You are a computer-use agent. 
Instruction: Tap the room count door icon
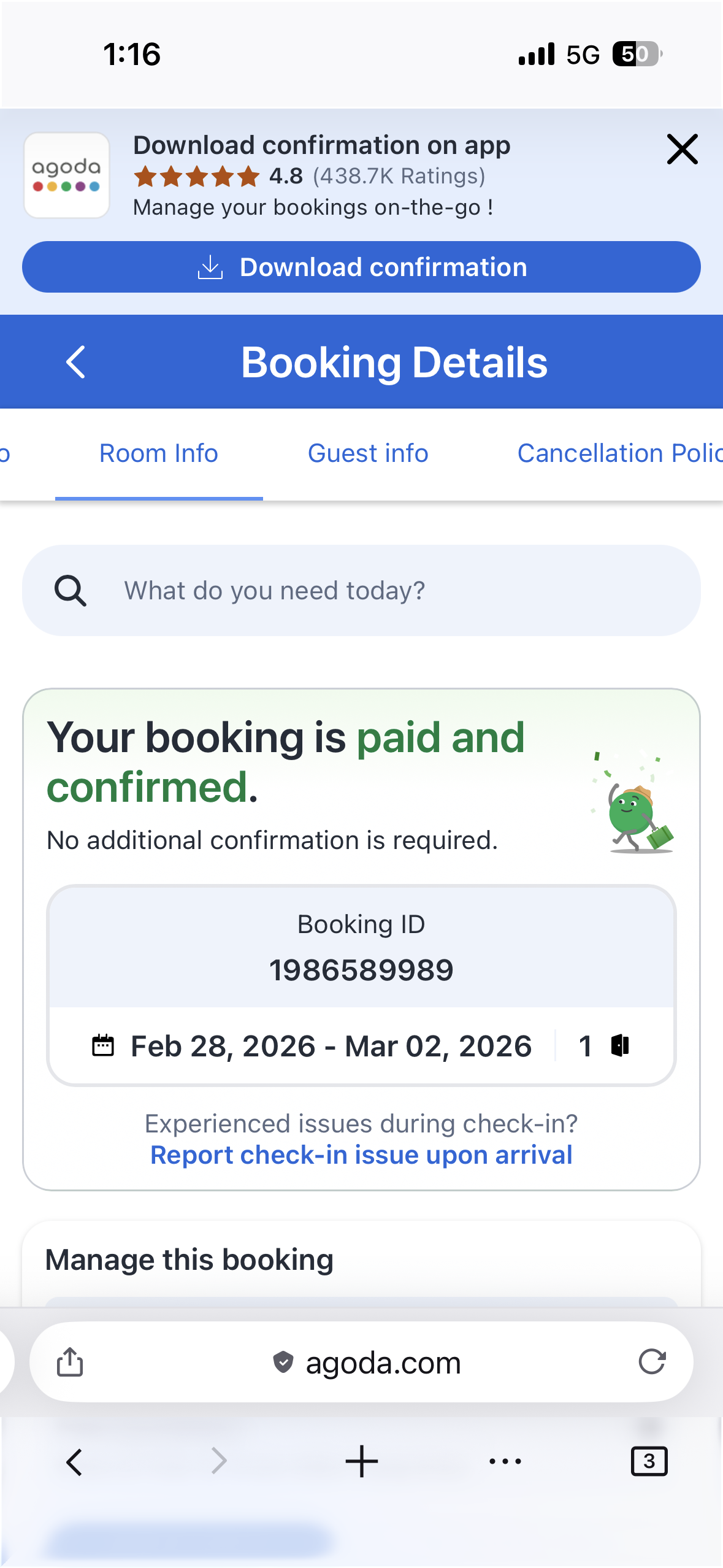click(620, 1045)
